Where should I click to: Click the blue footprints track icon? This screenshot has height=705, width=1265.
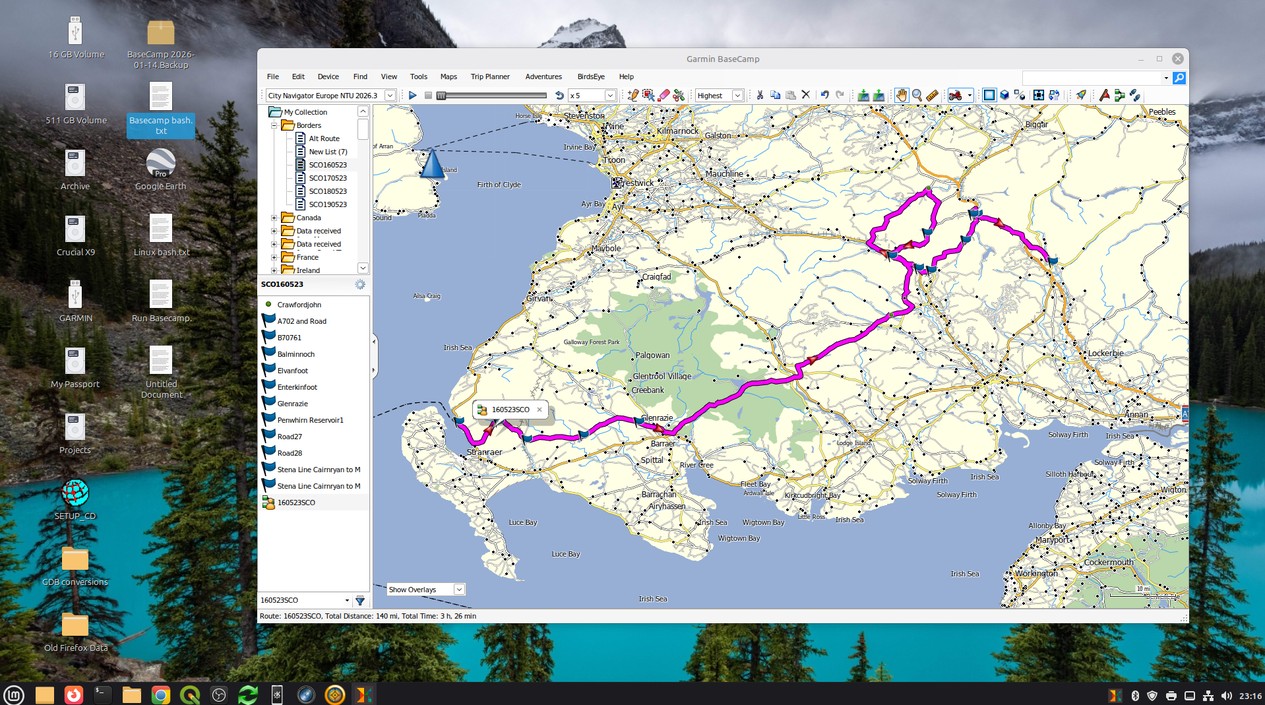pos(1135,95)
